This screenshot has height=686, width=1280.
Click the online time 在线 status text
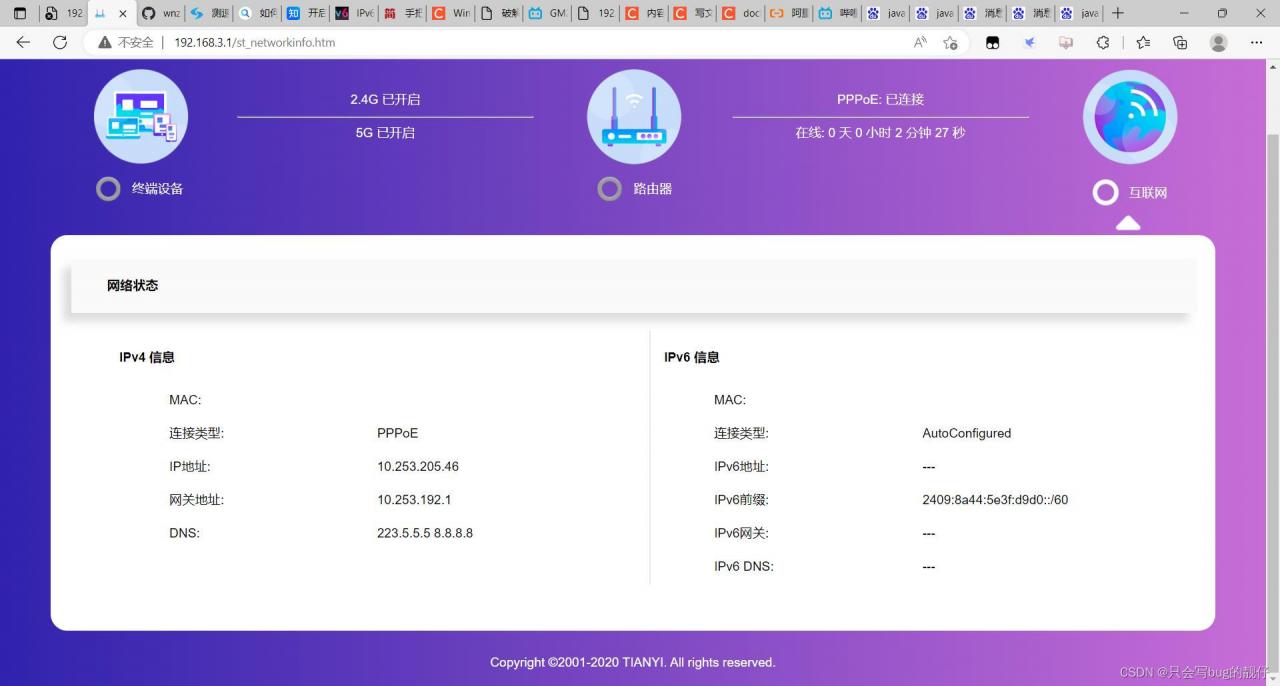[880, 132]
